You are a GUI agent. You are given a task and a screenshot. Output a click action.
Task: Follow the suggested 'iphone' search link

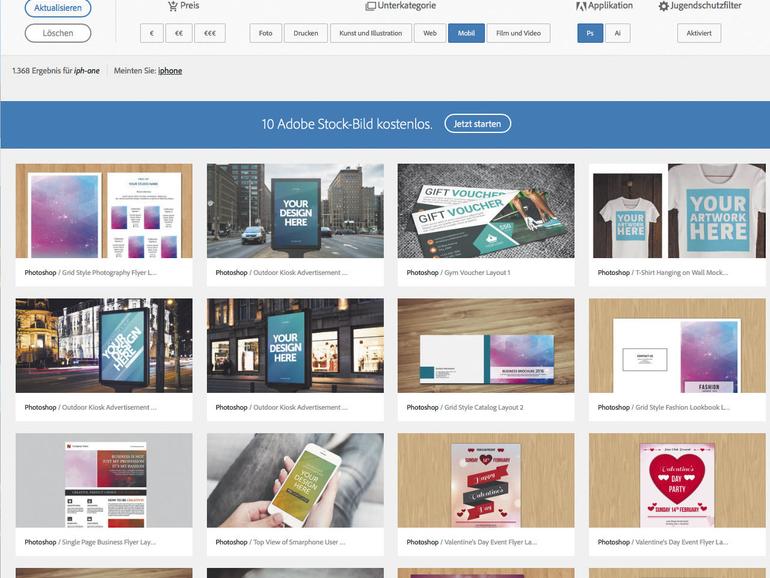[170, 71]
